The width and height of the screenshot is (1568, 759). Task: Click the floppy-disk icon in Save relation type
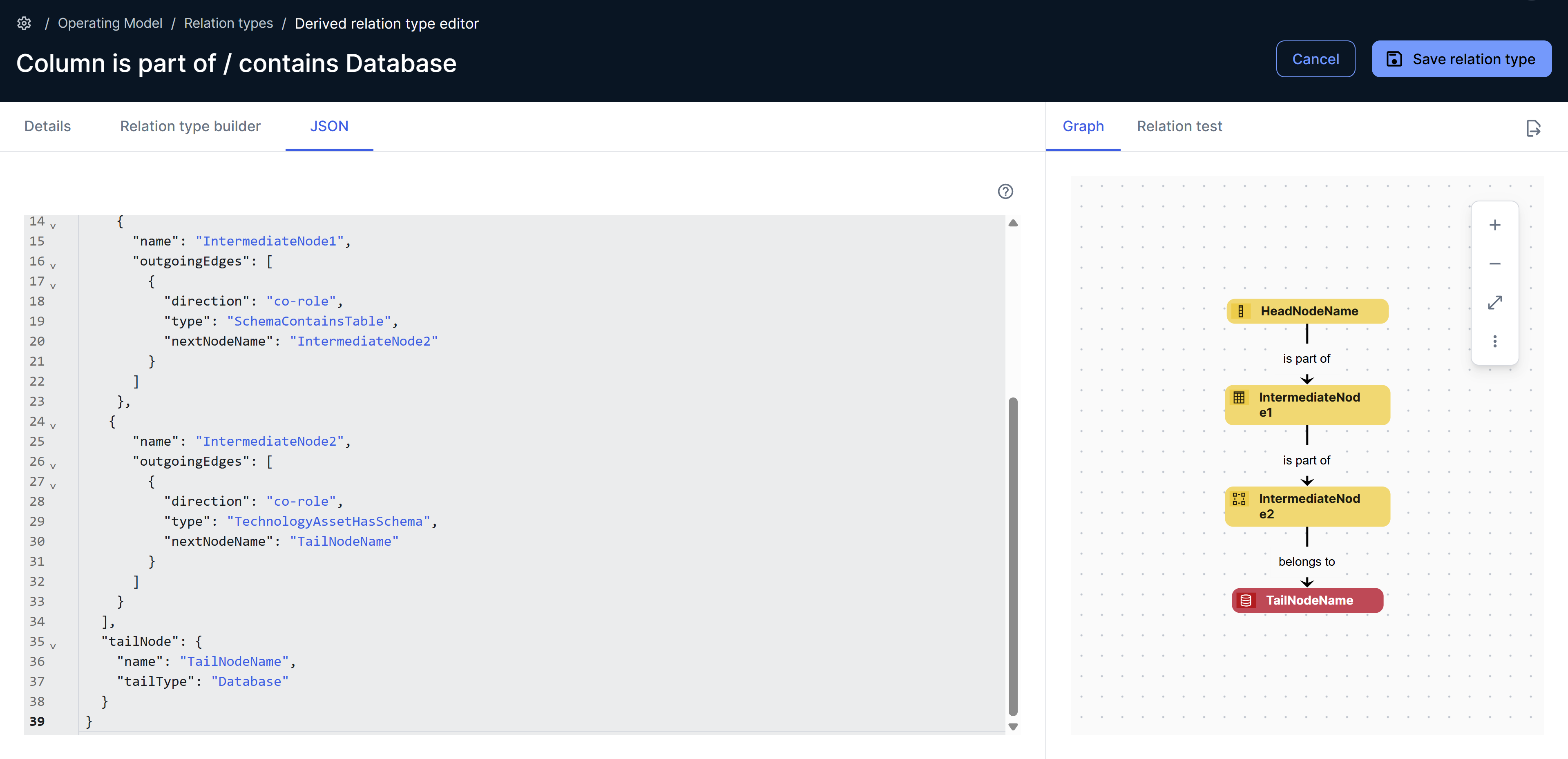[1394, 59]
